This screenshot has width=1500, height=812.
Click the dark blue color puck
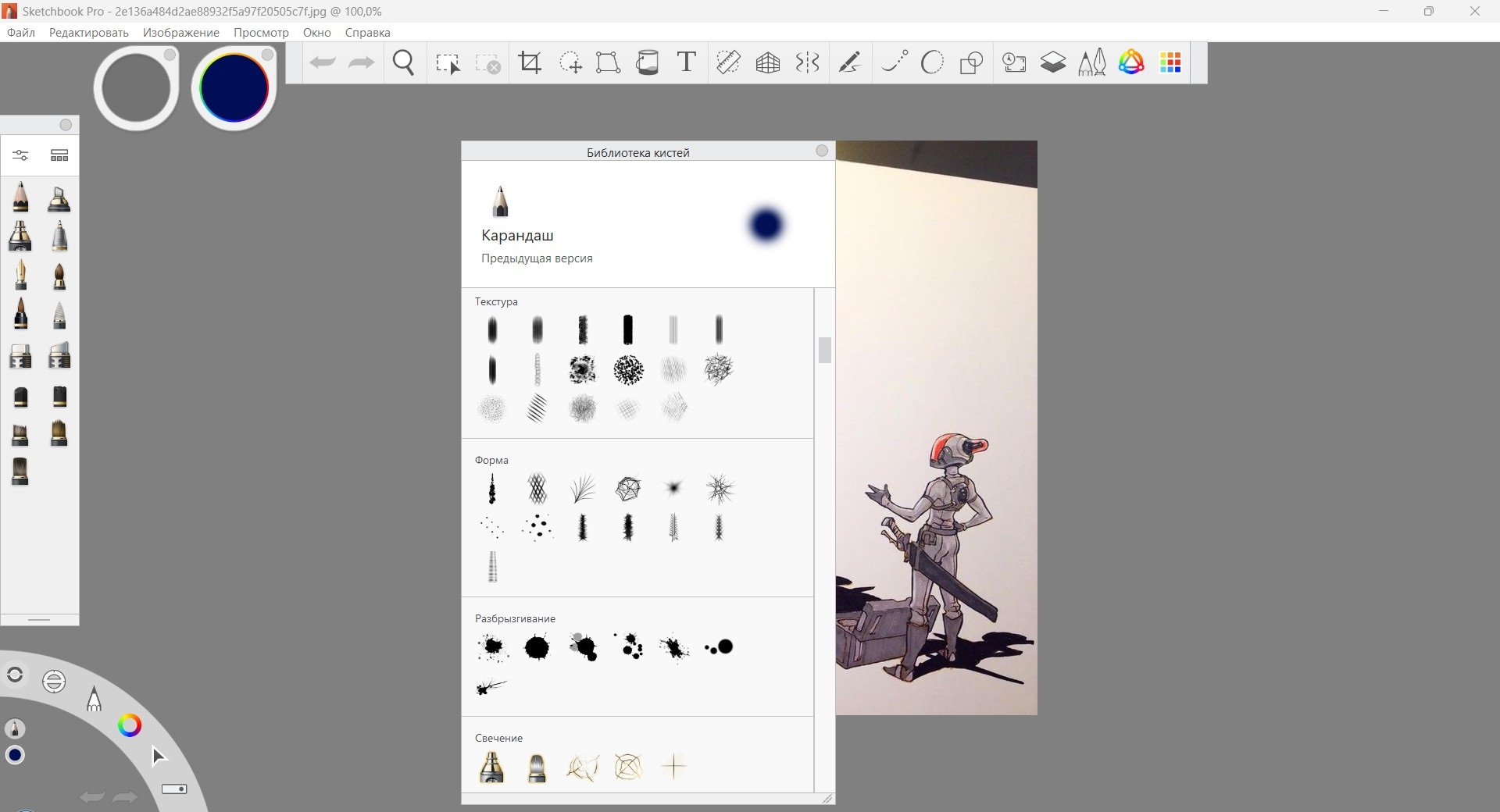234,87
